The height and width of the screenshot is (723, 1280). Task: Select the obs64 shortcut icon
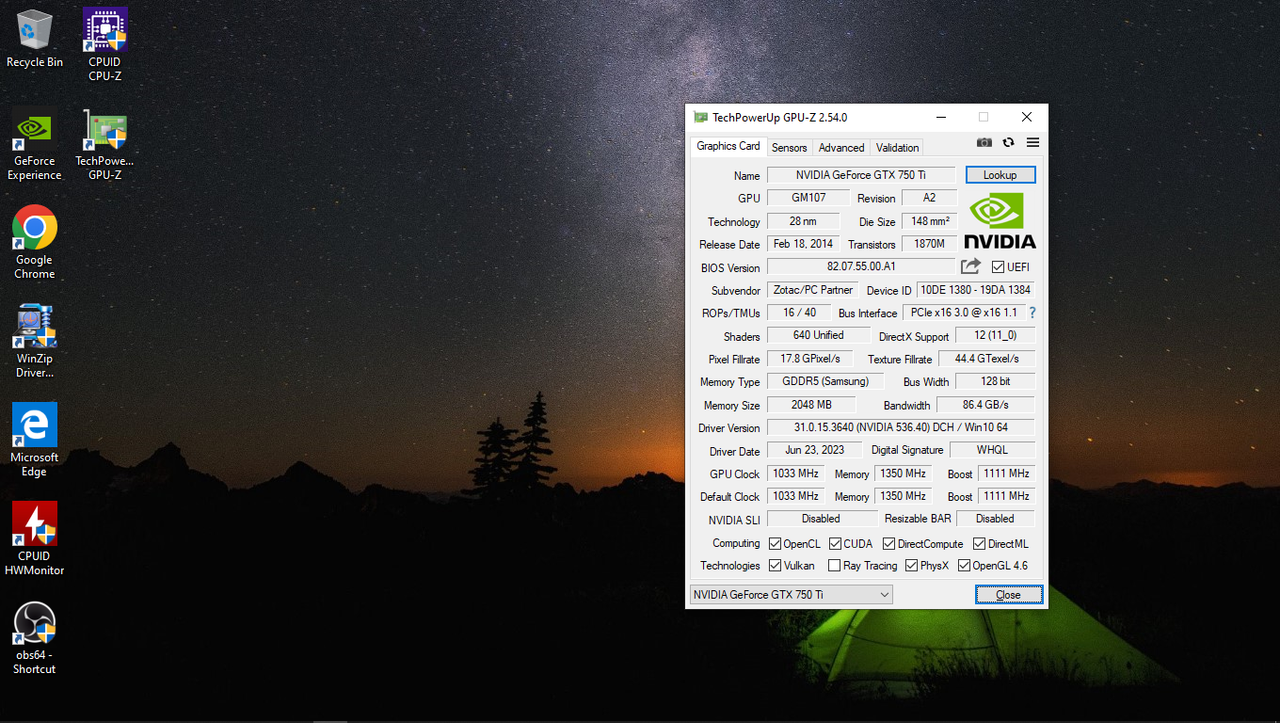pos(34,638)
